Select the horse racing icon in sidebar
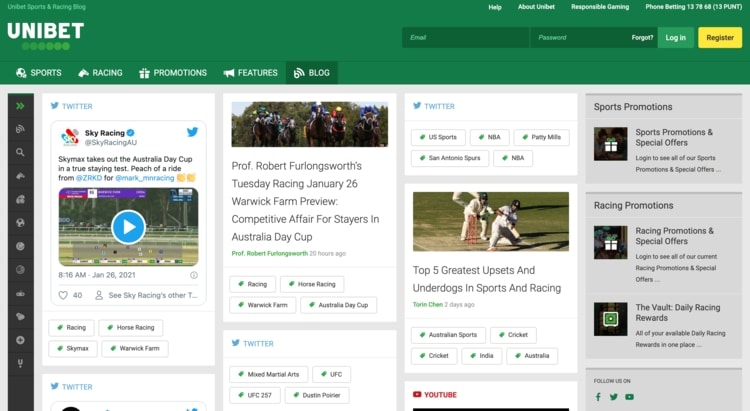The width and height of the screenshot is (750, 411). coord(20,176)
